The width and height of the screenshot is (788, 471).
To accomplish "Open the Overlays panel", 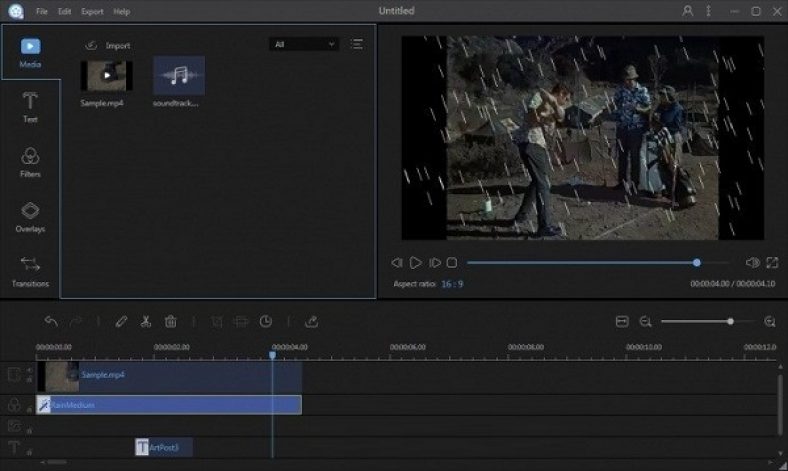I will pos(30,216).
